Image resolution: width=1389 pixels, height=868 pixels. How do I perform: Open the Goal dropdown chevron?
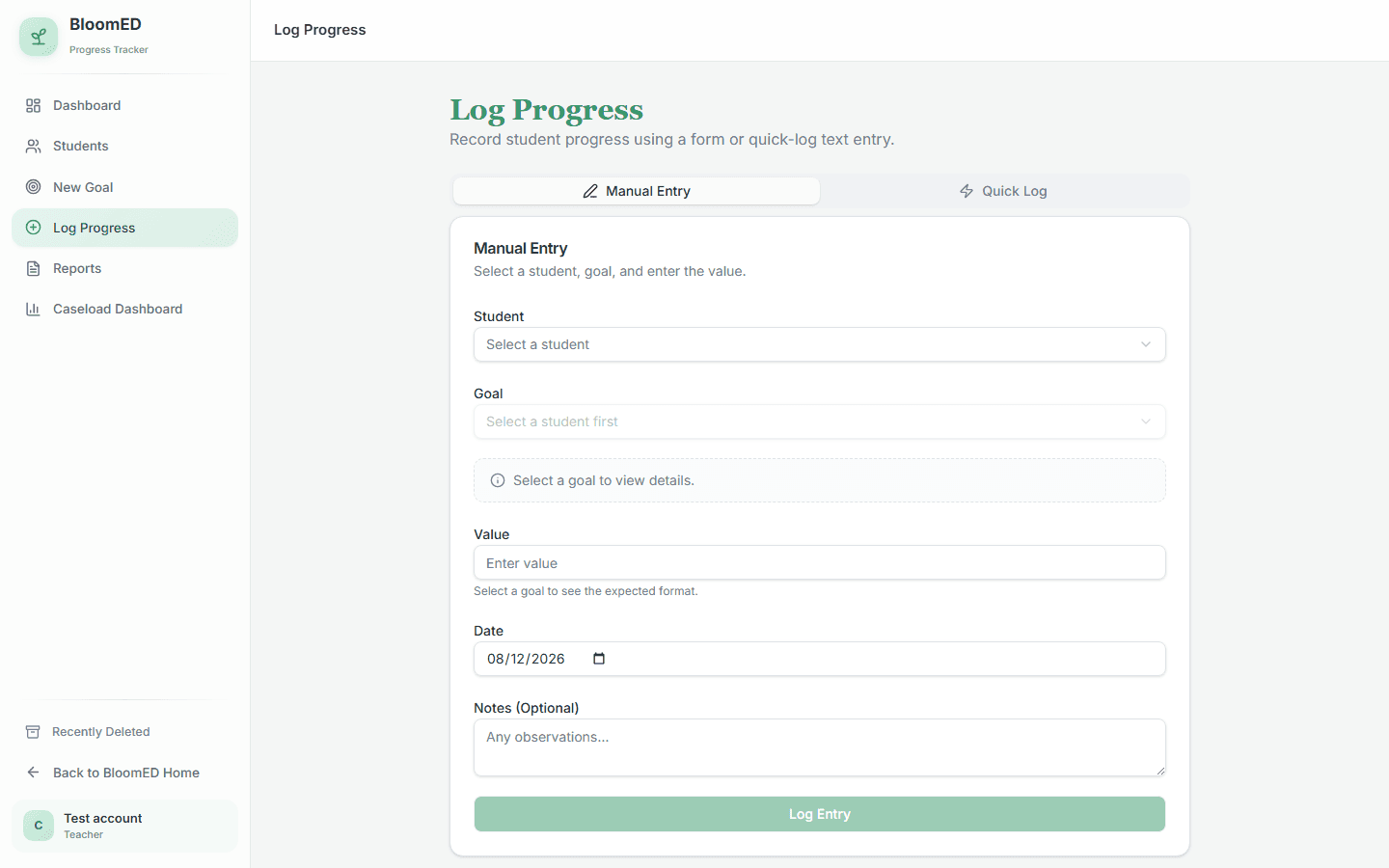pos(1146,421)
